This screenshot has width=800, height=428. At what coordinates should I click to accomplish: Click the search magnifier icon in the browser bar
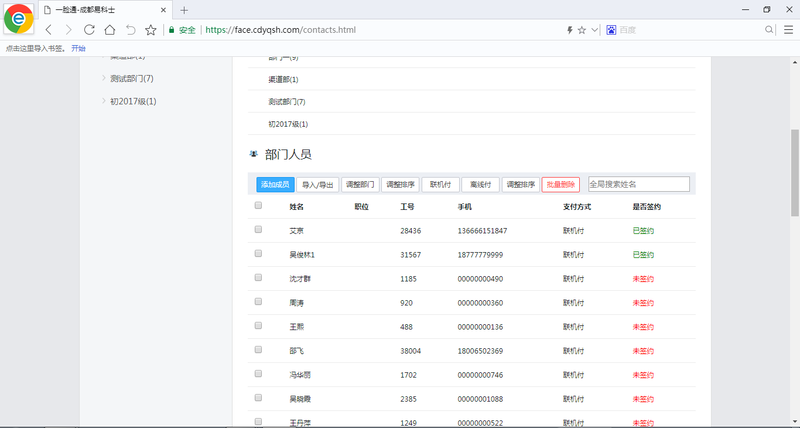click(769, 30)
